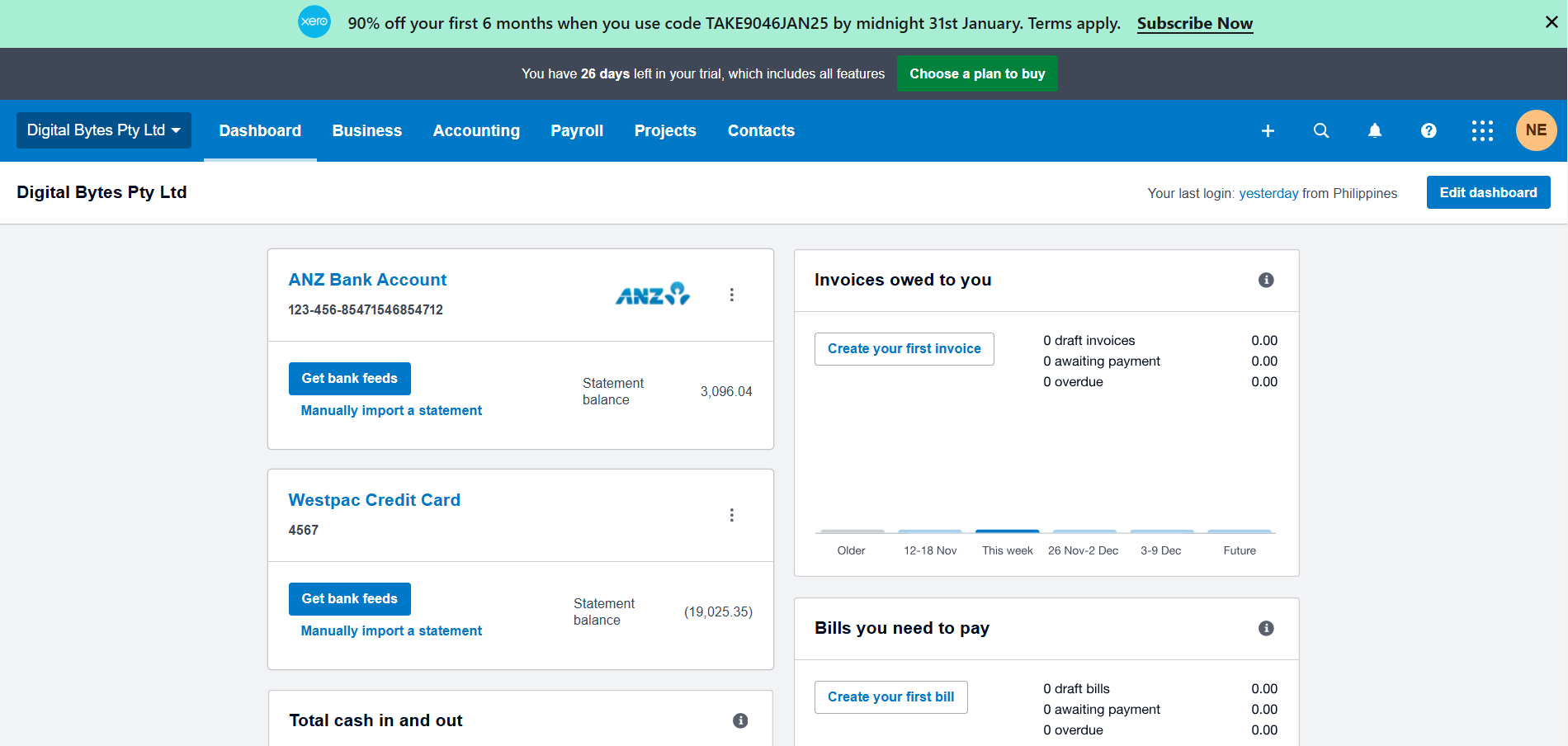1568x746 pixels.
Task: Click the 0 draft invoices row
Action: click(x=1160, y=340)
